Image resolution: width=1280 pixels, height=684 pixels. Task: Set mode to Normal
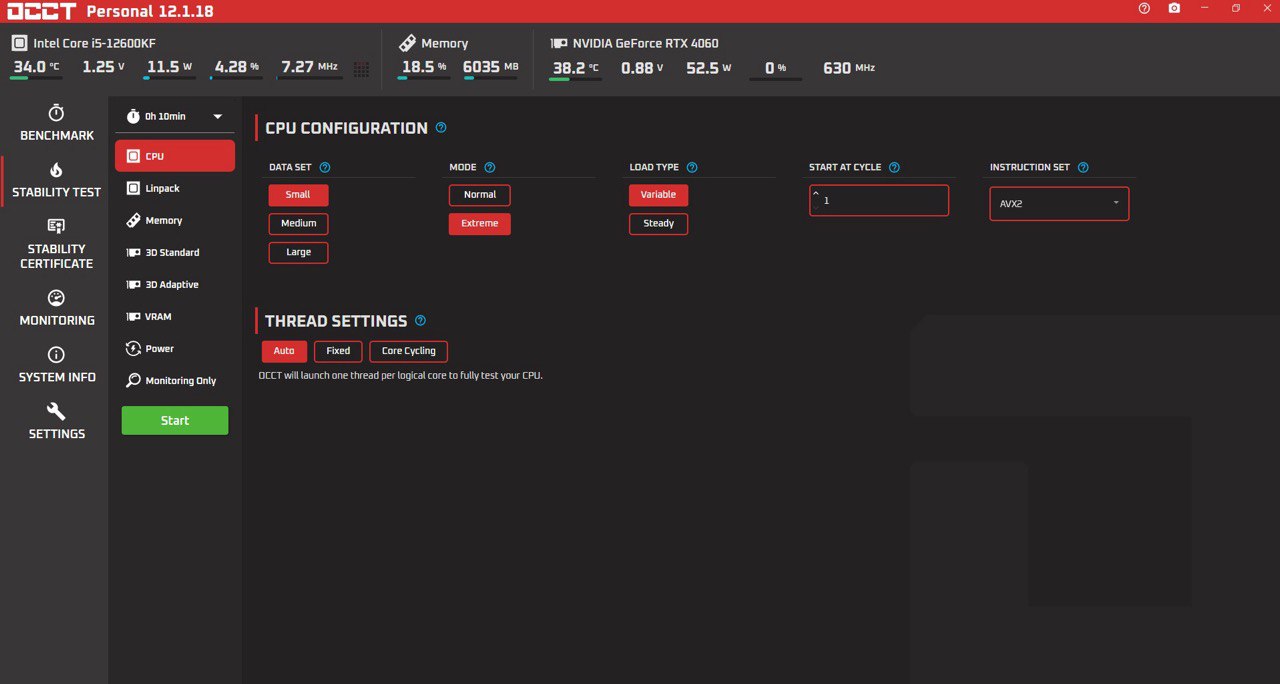tap(480, 195)
